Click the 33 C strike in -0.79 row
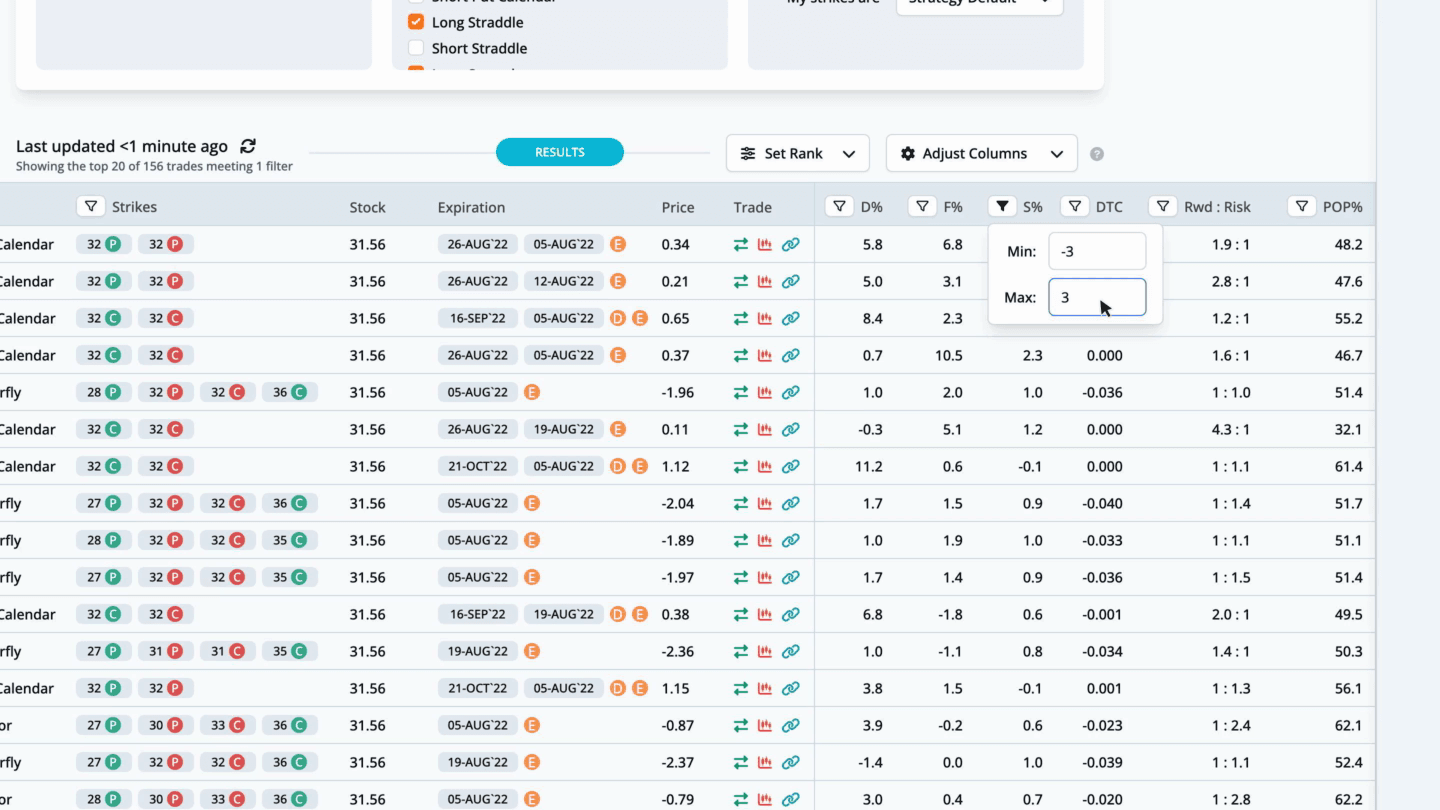Viewport: 1440px width, 810px height. coord(228,799)
